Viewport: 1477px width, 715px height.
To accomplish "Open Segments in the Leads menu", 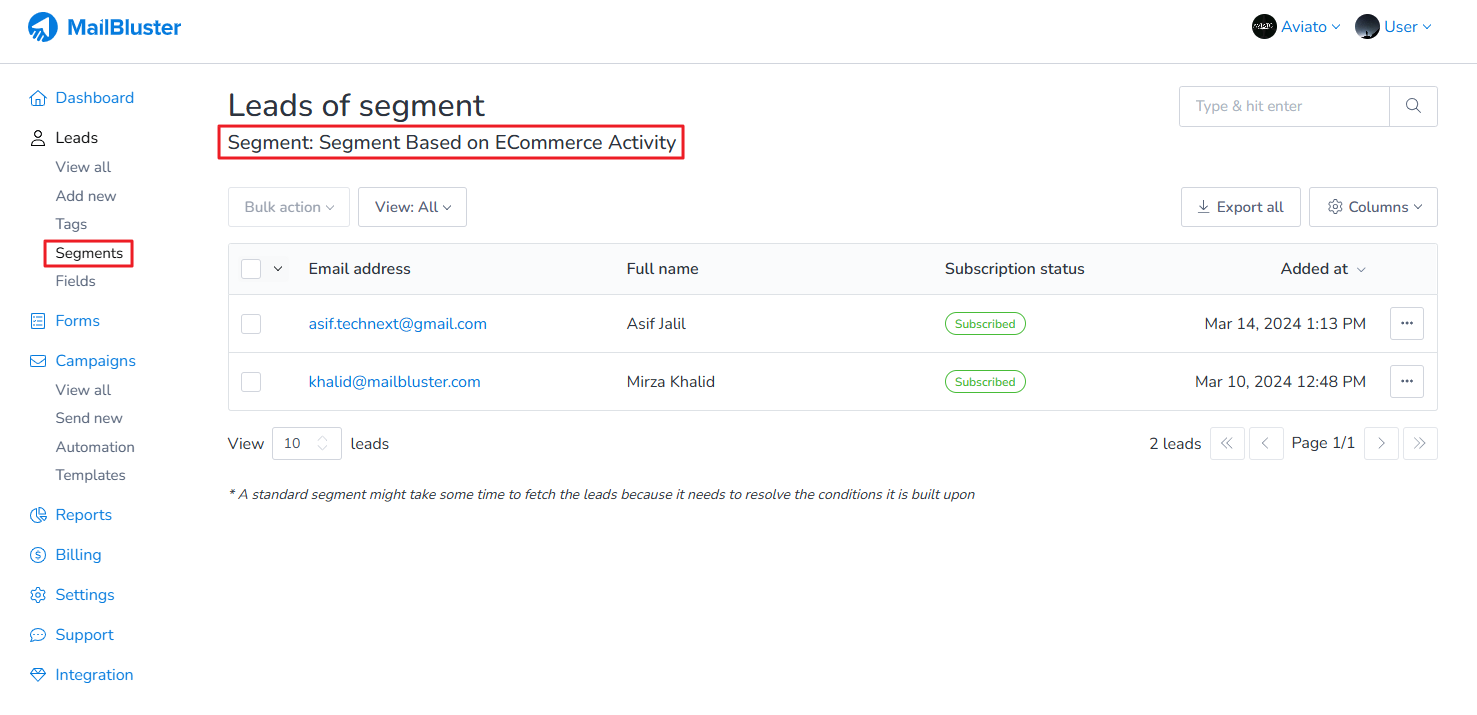I will click(89, 253).
